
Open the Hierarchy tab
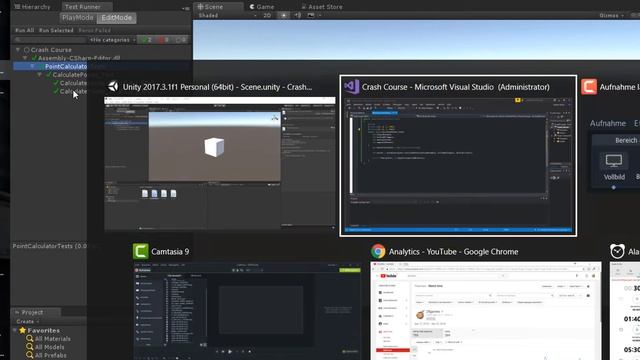pos(32,7)
